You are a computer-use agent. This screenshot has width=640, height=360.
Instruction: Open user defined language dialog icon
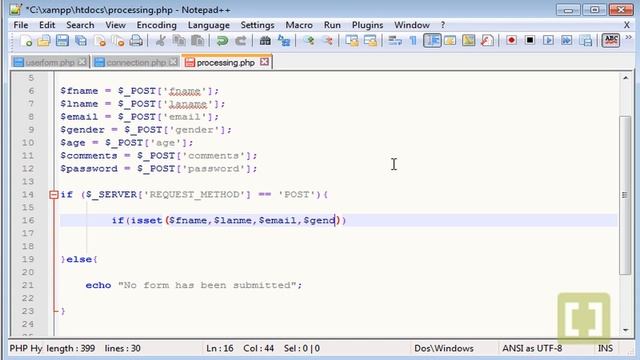tap(450, 41)
